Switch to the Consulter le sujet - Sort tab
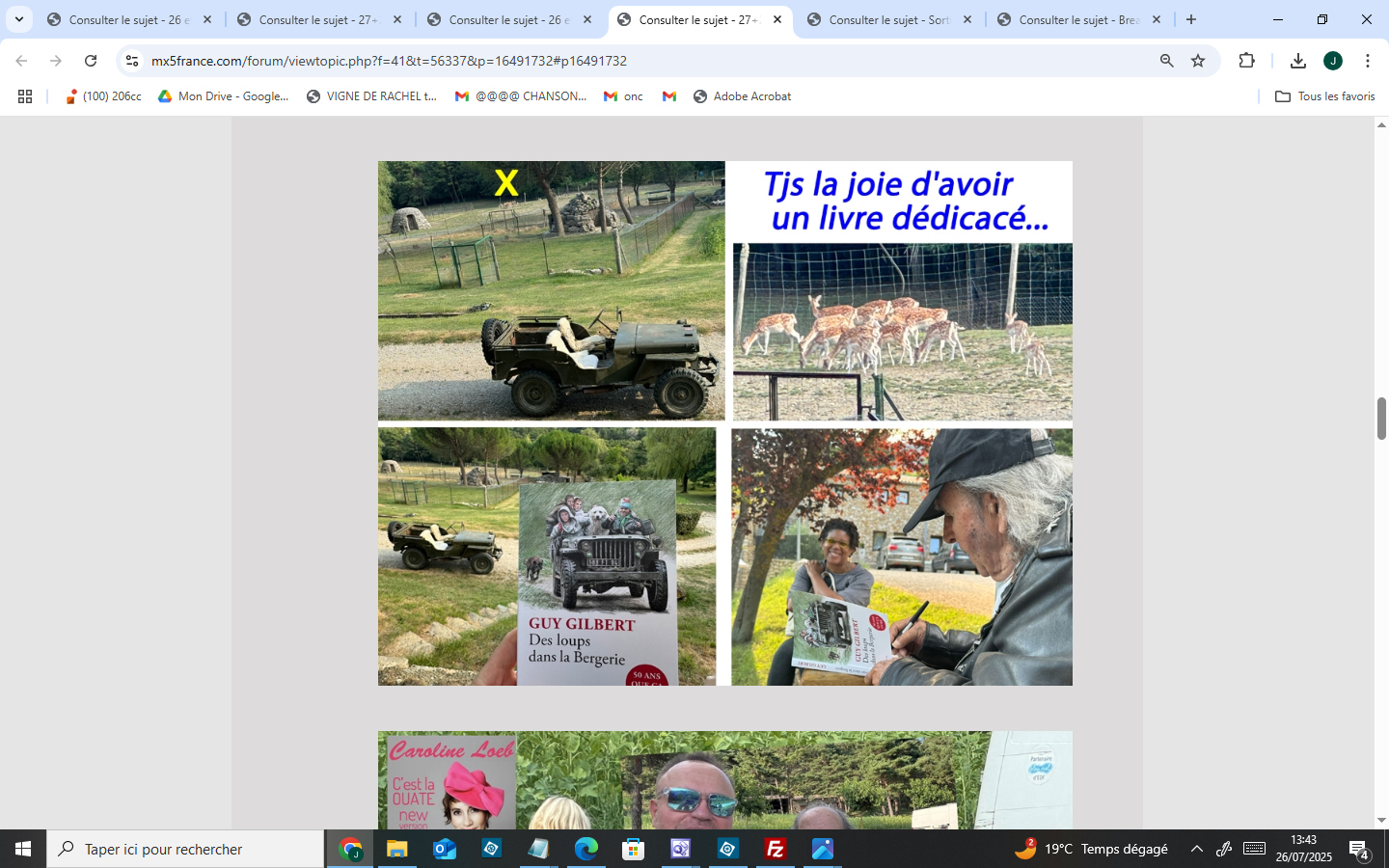Image resolution: width=1389 pixels, height=868 pixels. pos(887,19)
